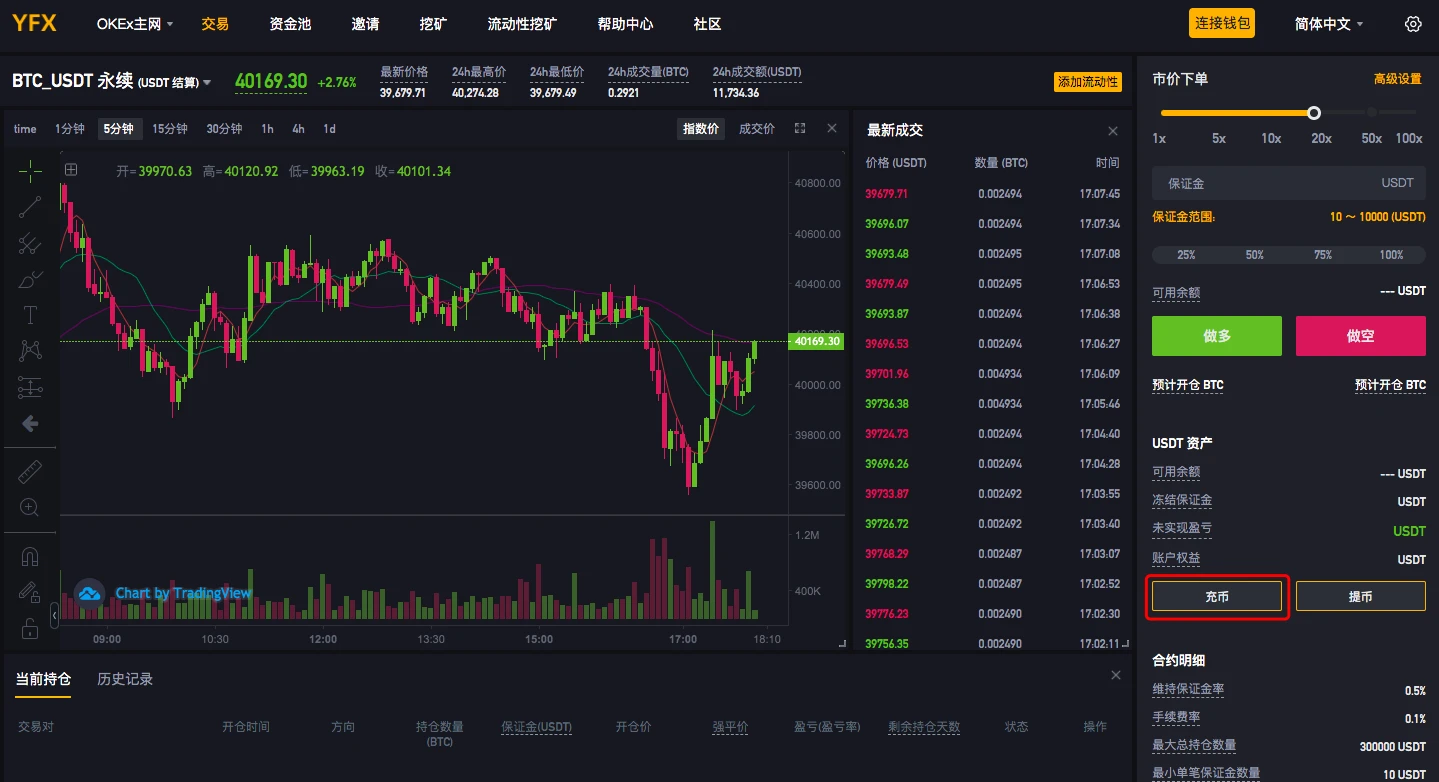Image resolution: width=1439 pixels, height=782 pixels.
Task: Select the text annotation tool
Action: tap(30, 315)
